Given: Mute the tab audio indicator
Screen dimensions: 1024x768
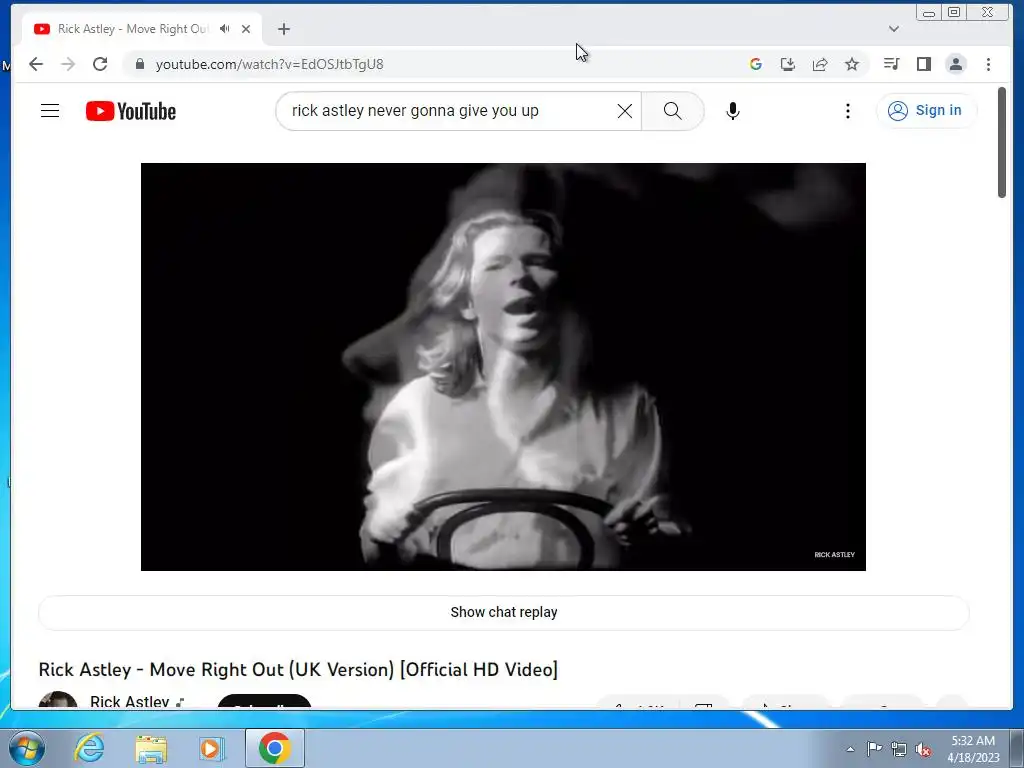Looking at the screenshot, I should (x=225, y=29).
